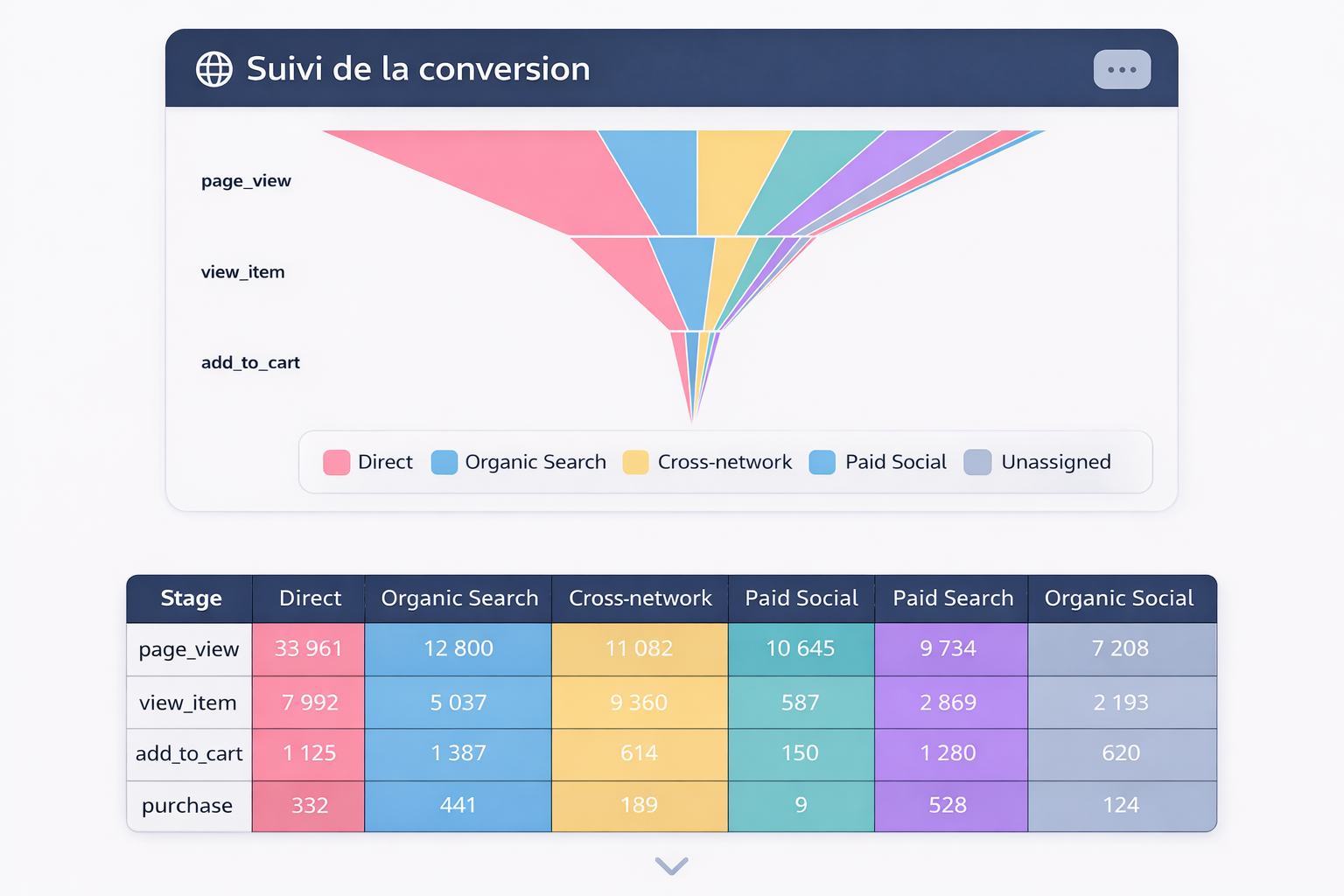Click the Direct page_view cell 33 961

pyautogui.click(x=308, y=648)
